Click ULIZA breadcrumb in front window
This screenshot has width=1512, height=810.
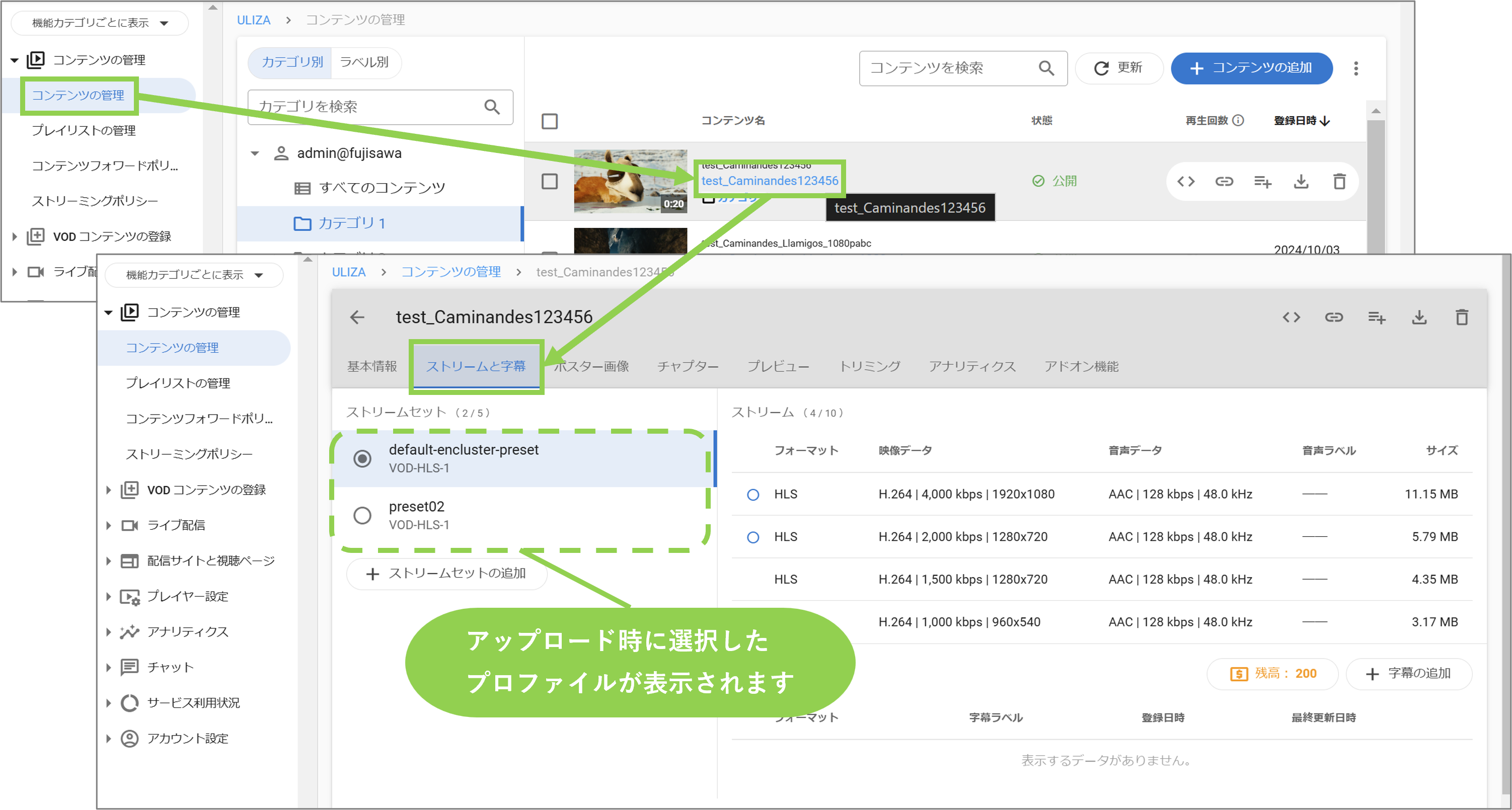[x=349, y=272]
